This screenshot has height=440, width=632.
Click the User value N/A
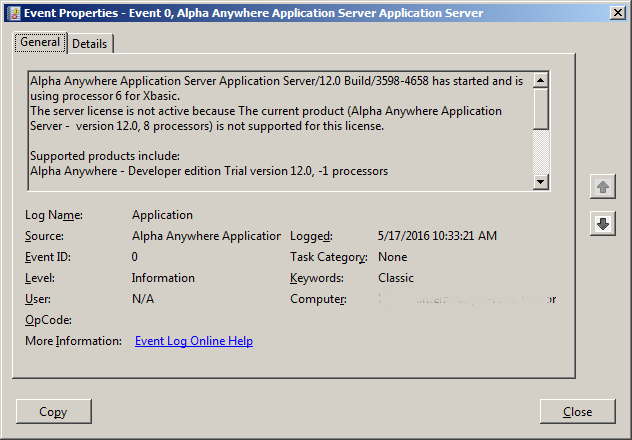143,299
